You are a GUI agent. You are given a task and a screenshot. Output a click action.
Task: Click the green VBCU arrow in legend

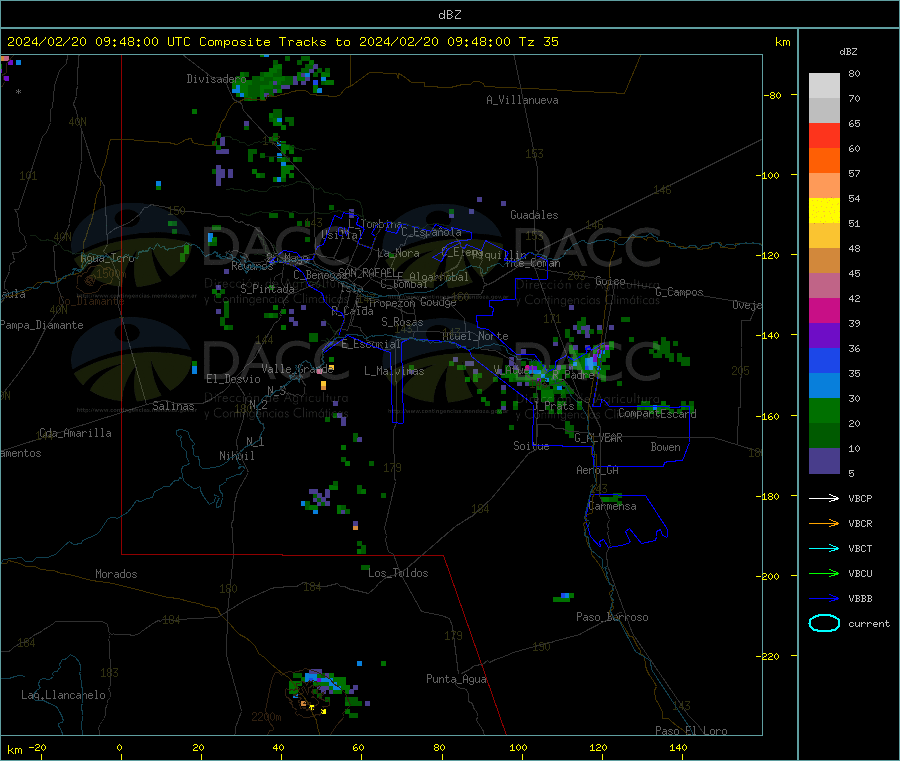coord(824,573)
